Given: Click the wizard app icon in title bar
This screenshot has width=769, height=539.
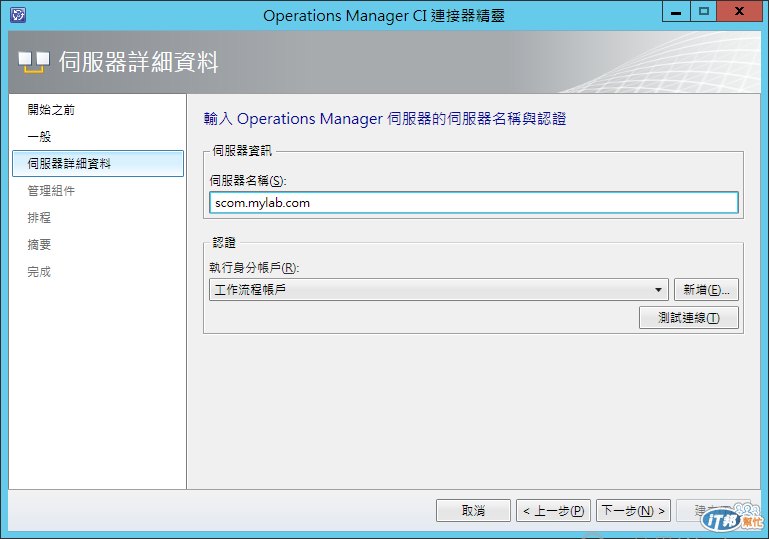Looking at the screenshot, I should [18, 15].
